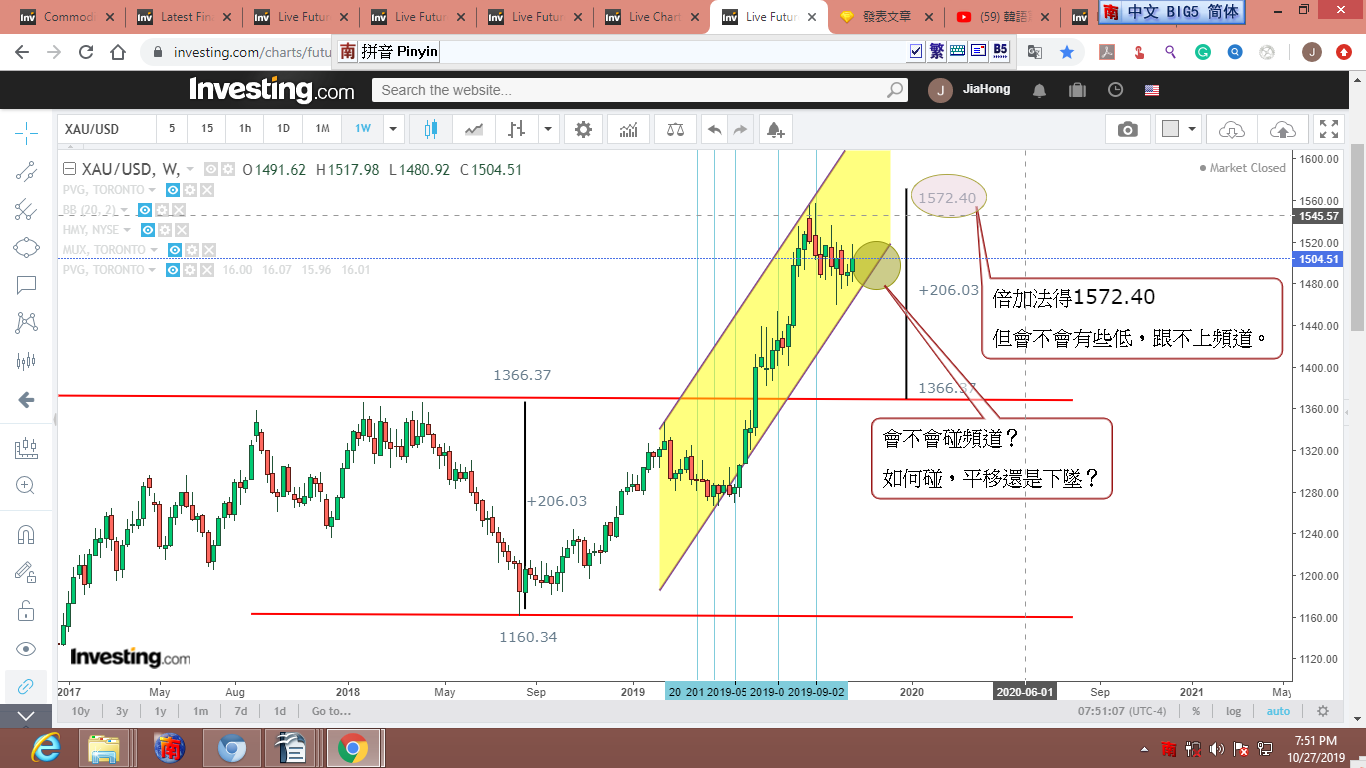Click the Search the website field
1366x768 pixels.
(x=632, y=90)
